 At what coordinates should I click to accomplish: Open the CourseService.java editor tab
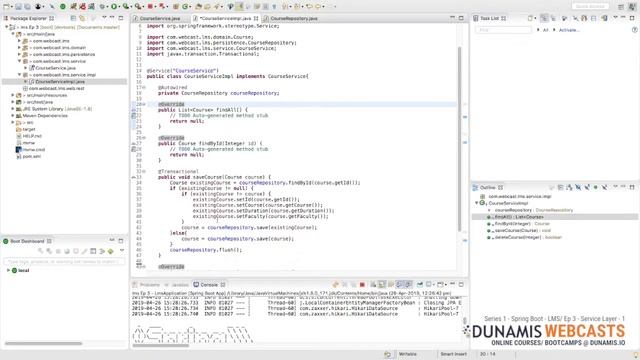pyautogui.click(x=160, y=18)
